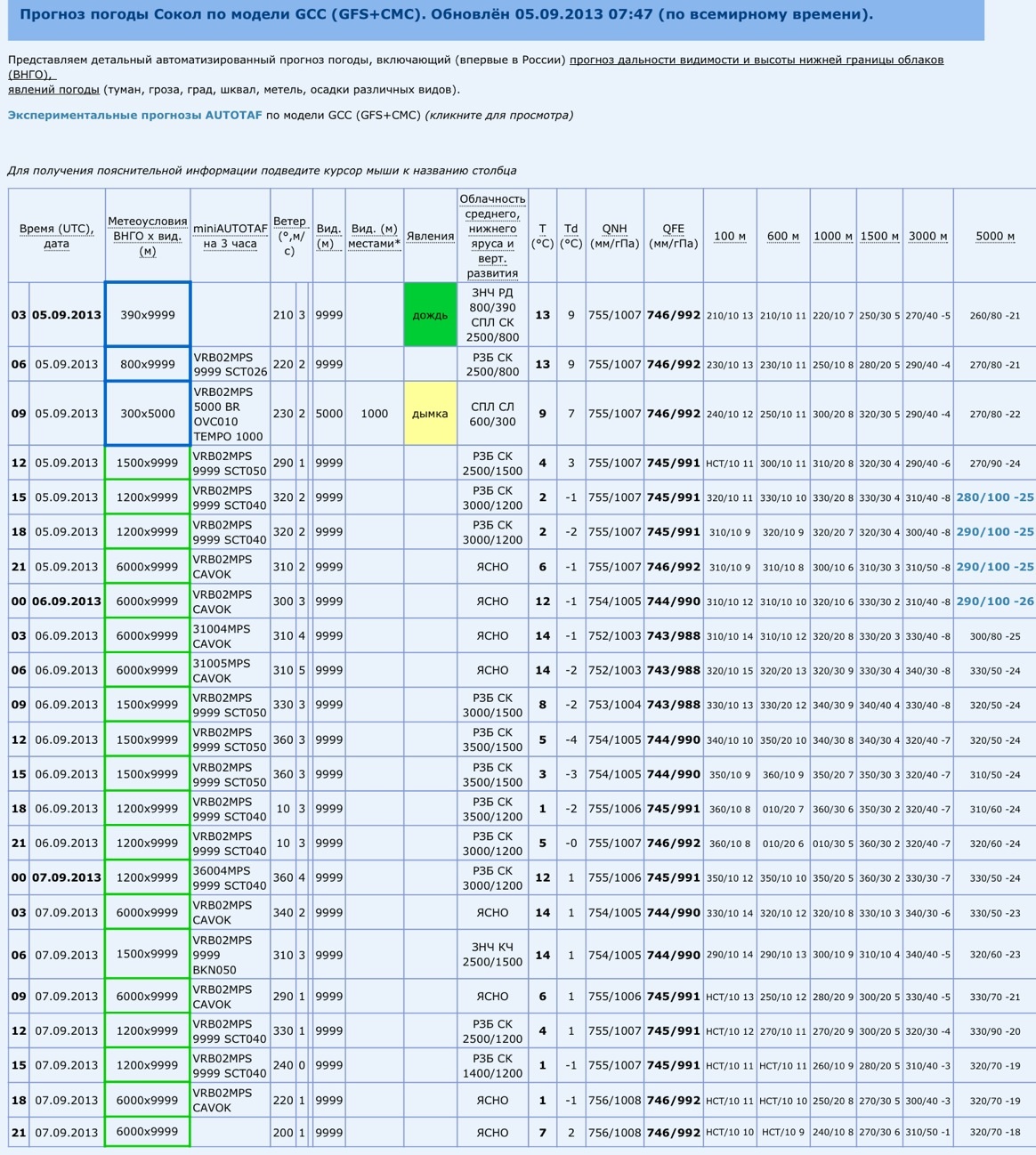Open the прогноз дальности видимости link
Image resolution: width=1036 pixels, height=1155 pixels.
pos(756,61)
